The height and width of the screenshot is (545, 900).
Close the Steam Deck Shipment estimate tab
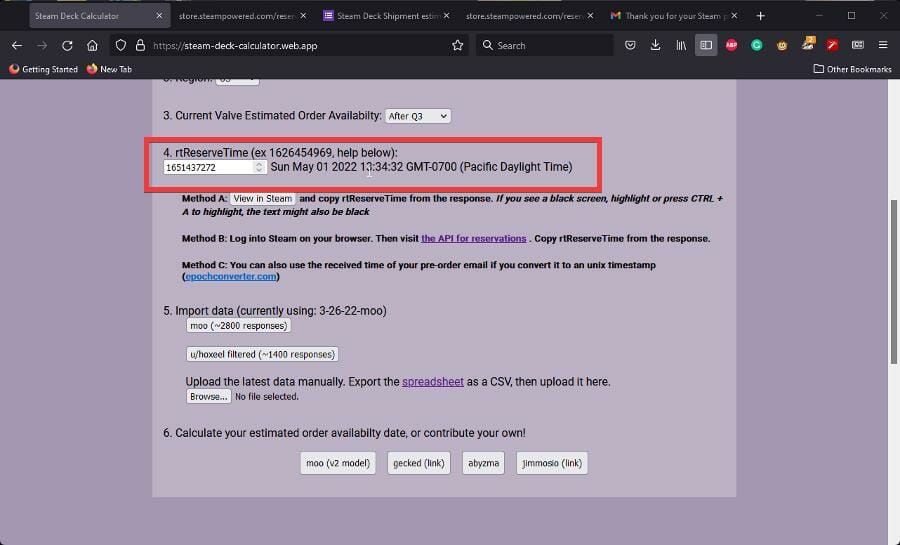tap(447, 16)
